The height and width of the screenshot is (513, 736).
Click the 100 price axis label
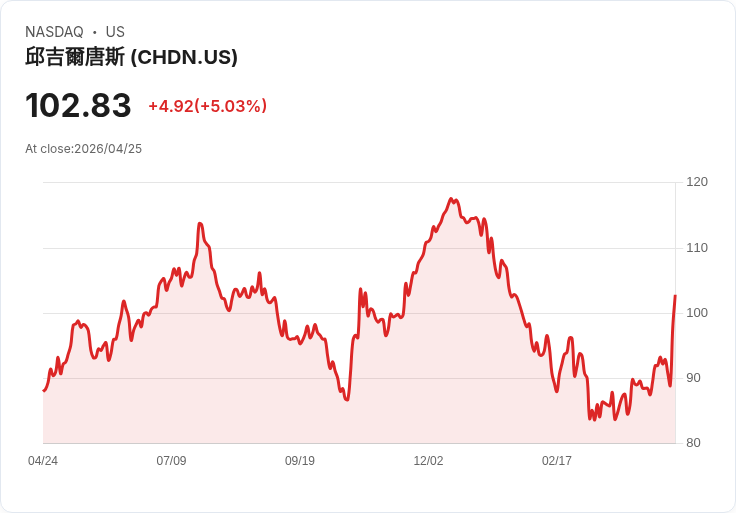pyautogui.click(x=697, y=313)
